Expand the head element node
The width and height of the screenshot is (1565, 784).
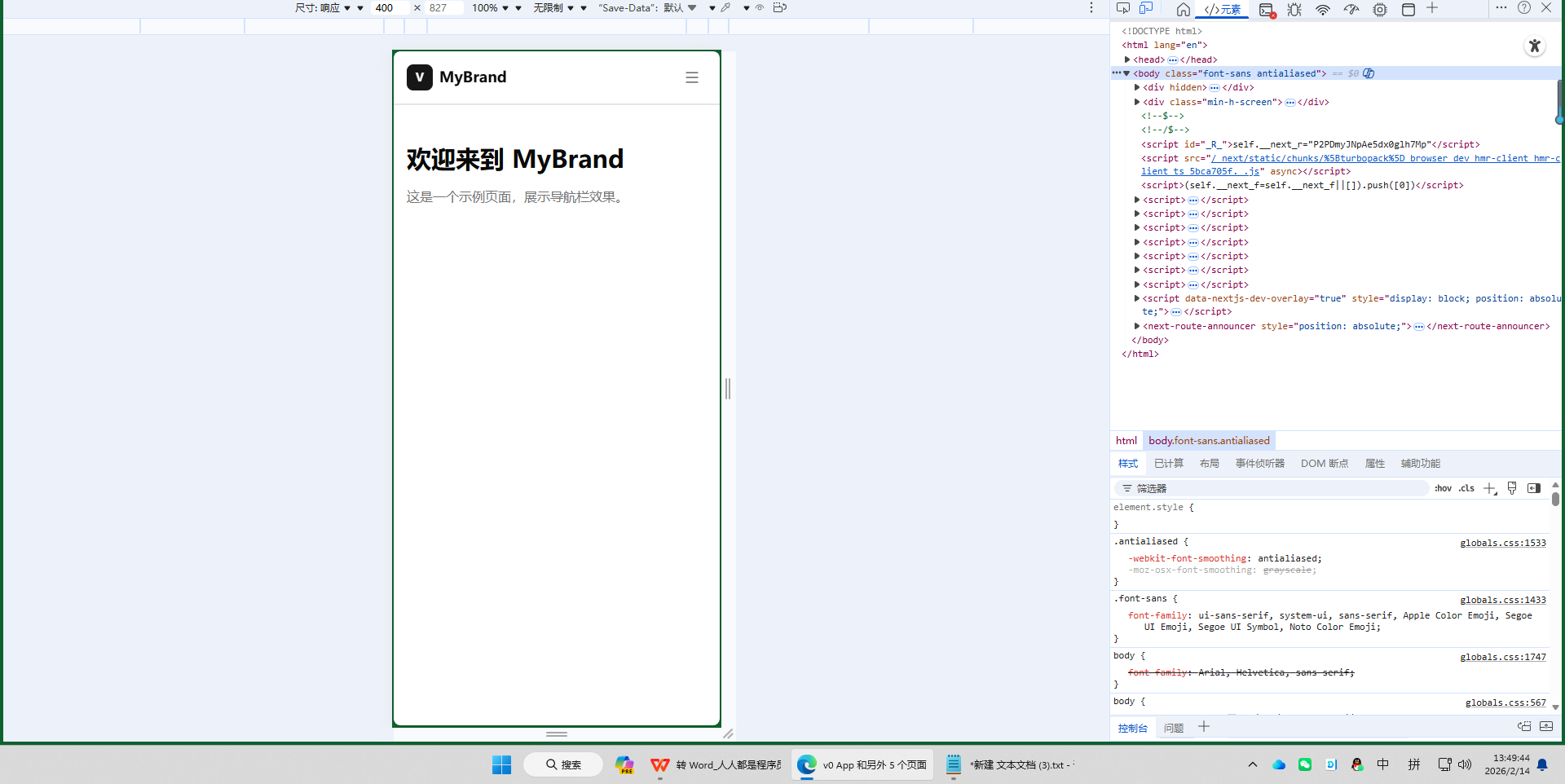pyautogui.click(x=1127, y=59)
